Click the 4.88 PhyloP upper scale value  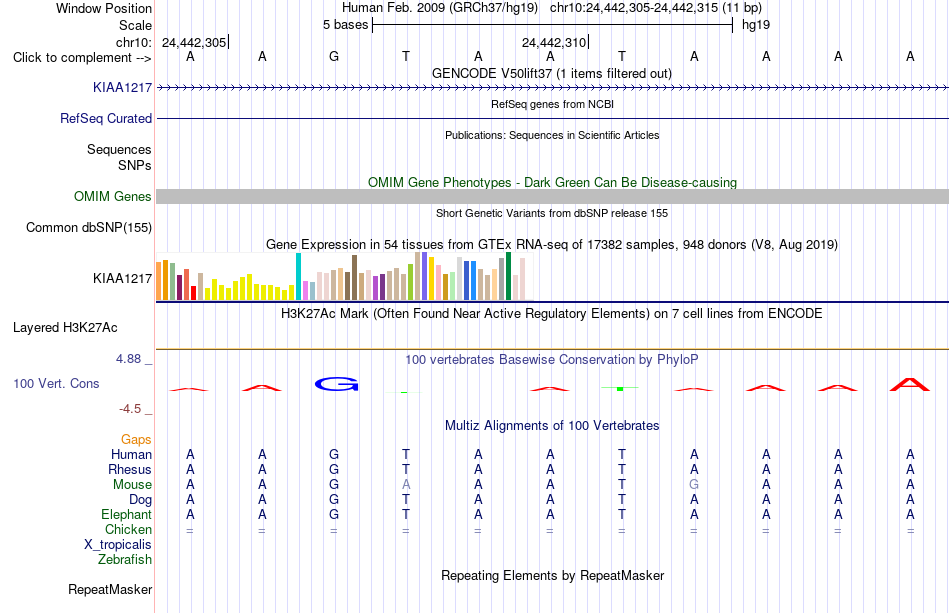129,359
